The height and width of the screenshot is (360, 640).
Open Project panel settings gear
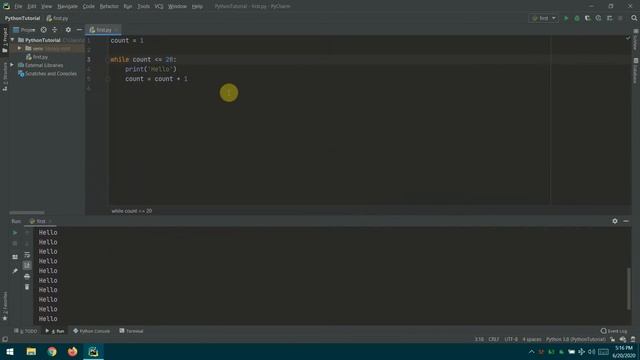68,30
